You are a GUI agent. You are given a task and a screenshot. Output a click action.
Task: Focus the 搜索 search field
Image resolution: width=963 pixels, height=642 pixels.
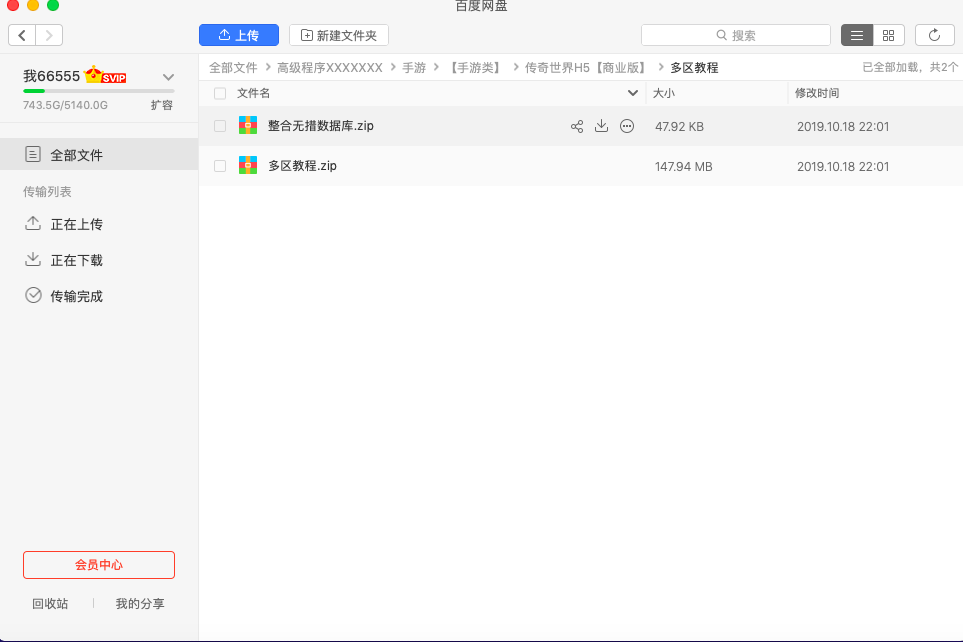[x=736, y=35]
